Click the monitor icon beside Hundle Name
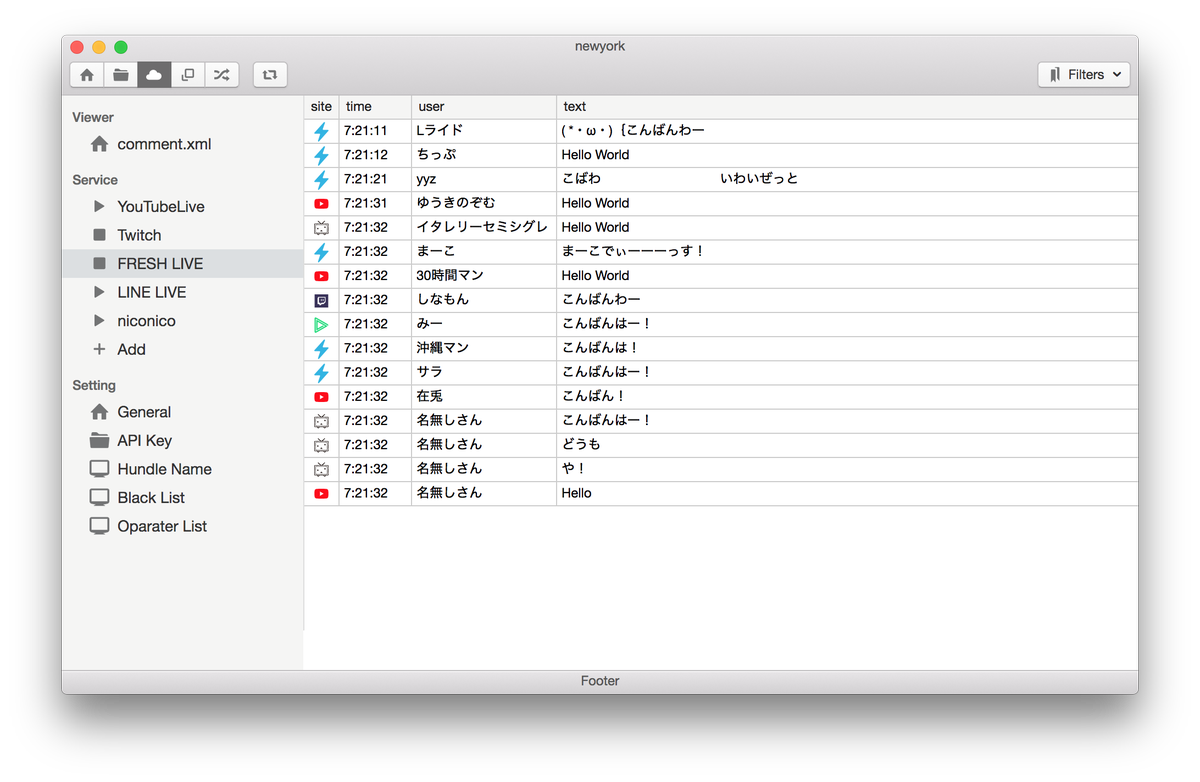The width and height of the screenshot is (1200, 782). [x=99, y=469]
